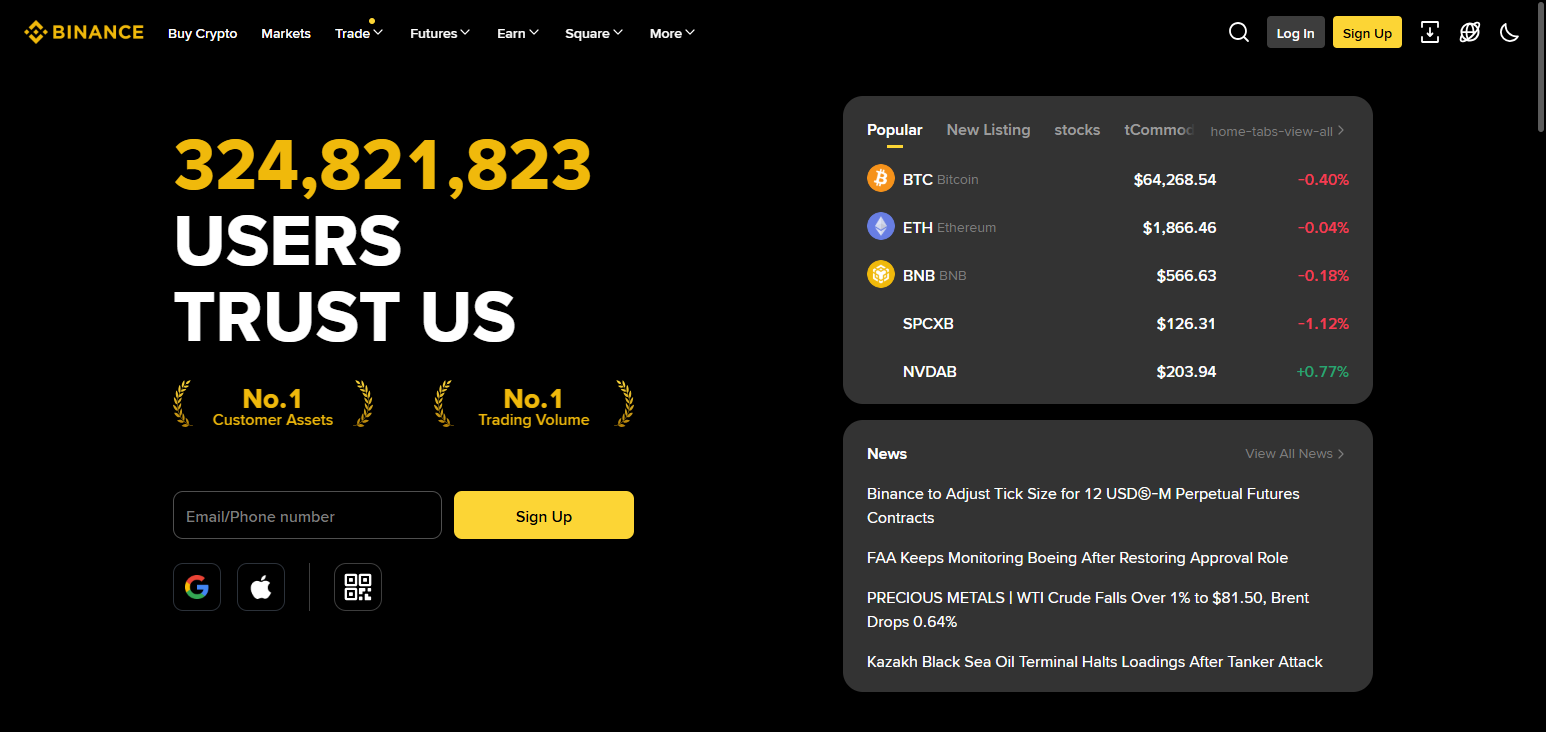
Task: Click Sign Up beside the email field
Action: (x=544, y=515)
